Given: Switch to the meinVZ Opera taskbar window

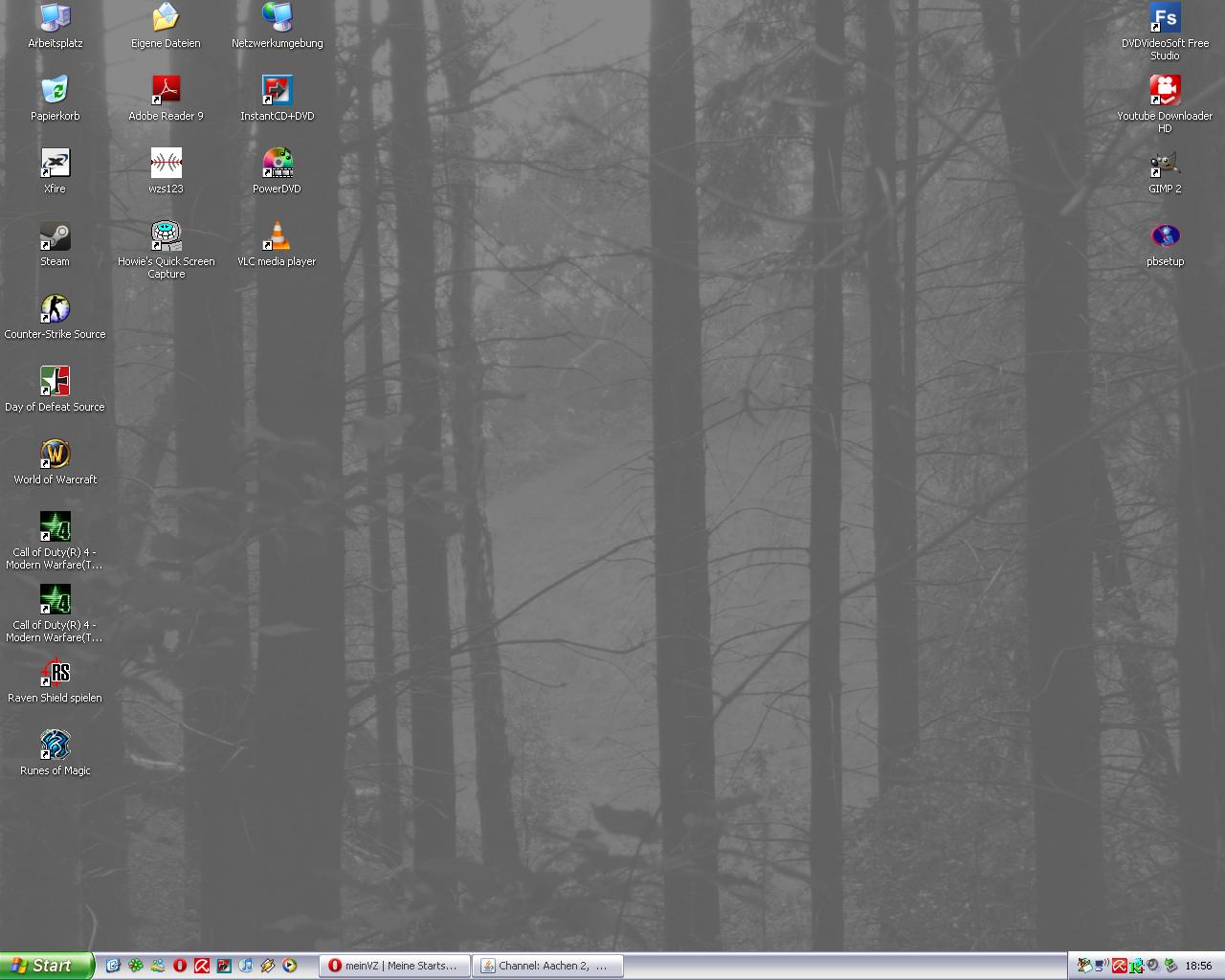Looking at the screenshot, I should coord(395,966).
